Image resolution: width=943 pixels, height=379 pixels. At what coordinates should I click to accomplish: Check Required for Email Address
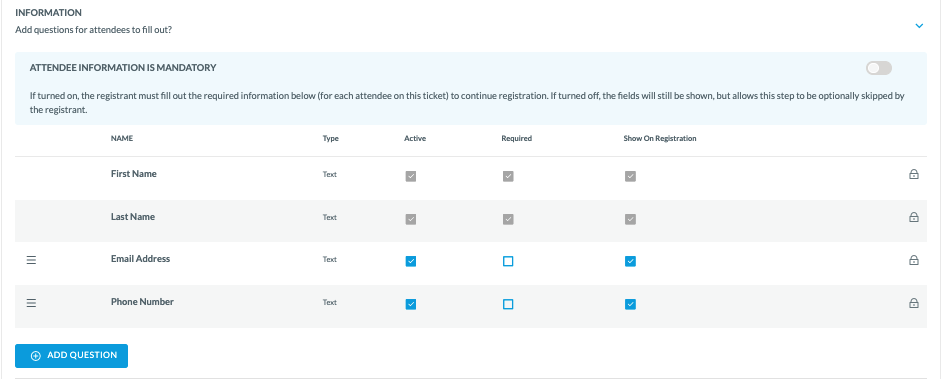point(508,261)
